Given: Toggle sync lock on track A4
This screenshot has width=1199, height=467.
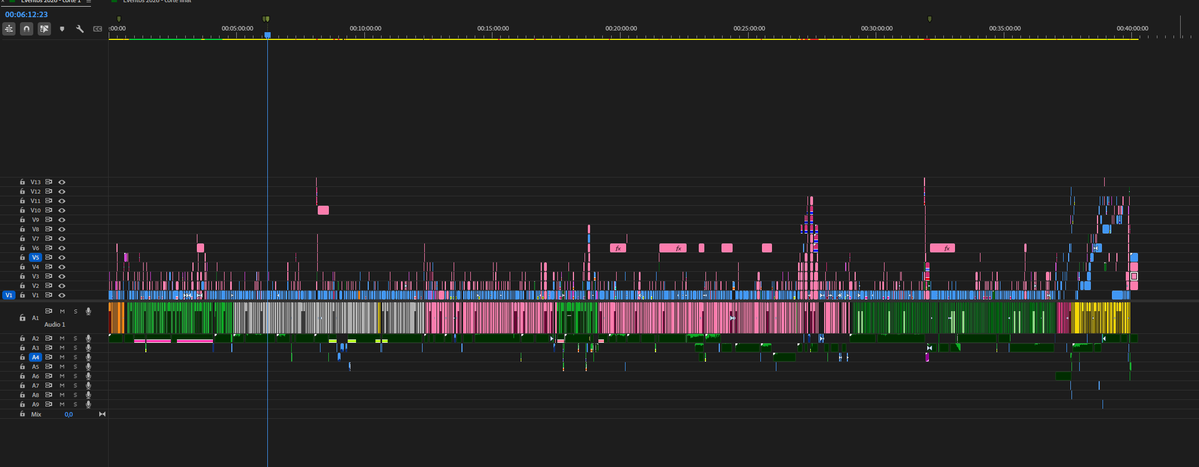Looking at the screenshot, I should coord(49,357).
